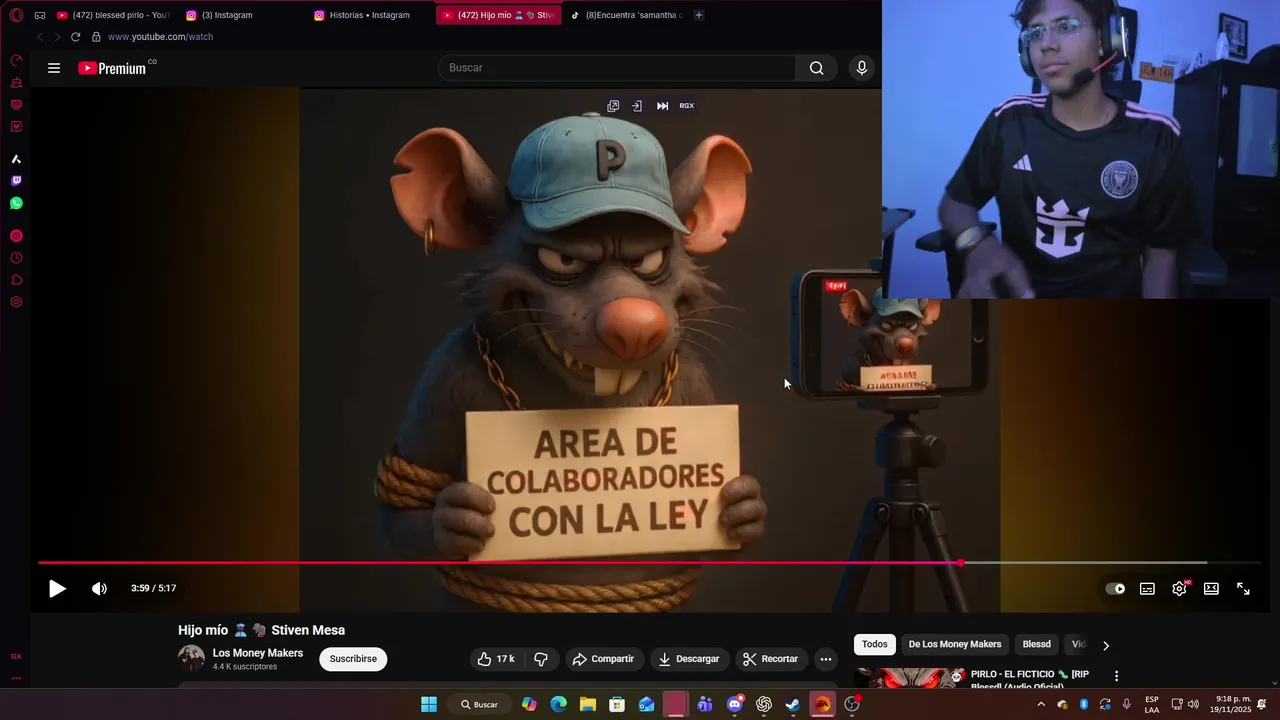
Task: Open the Opera GX main menu logo
Action: point(16,15)
